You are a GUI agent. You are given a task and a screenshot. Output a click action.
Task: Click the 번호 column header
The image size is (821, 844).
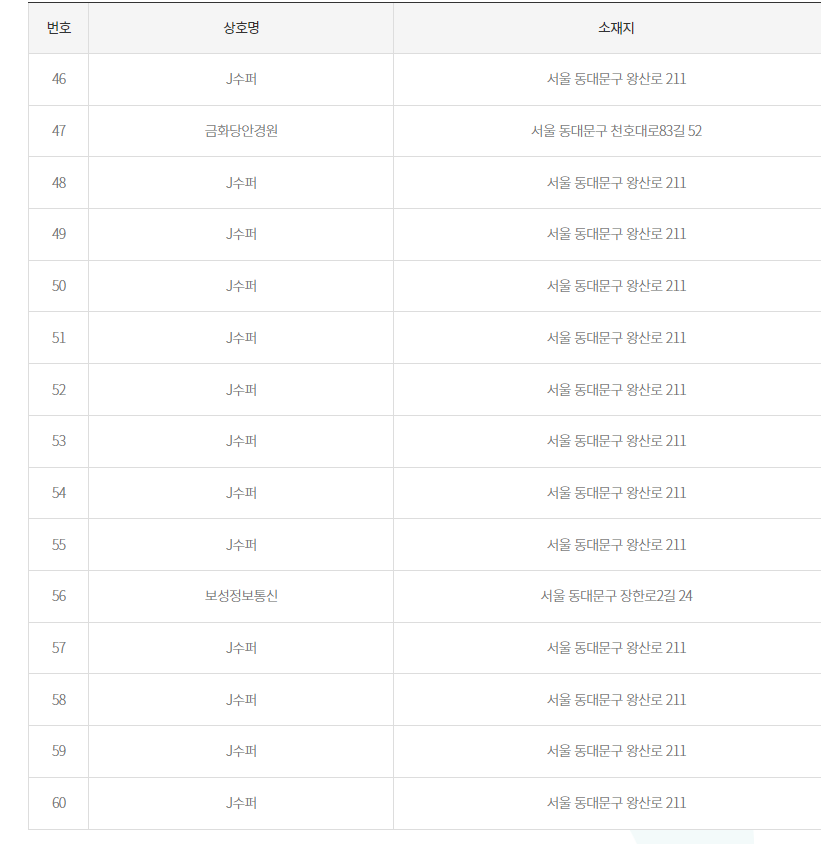tap(59, 28)
